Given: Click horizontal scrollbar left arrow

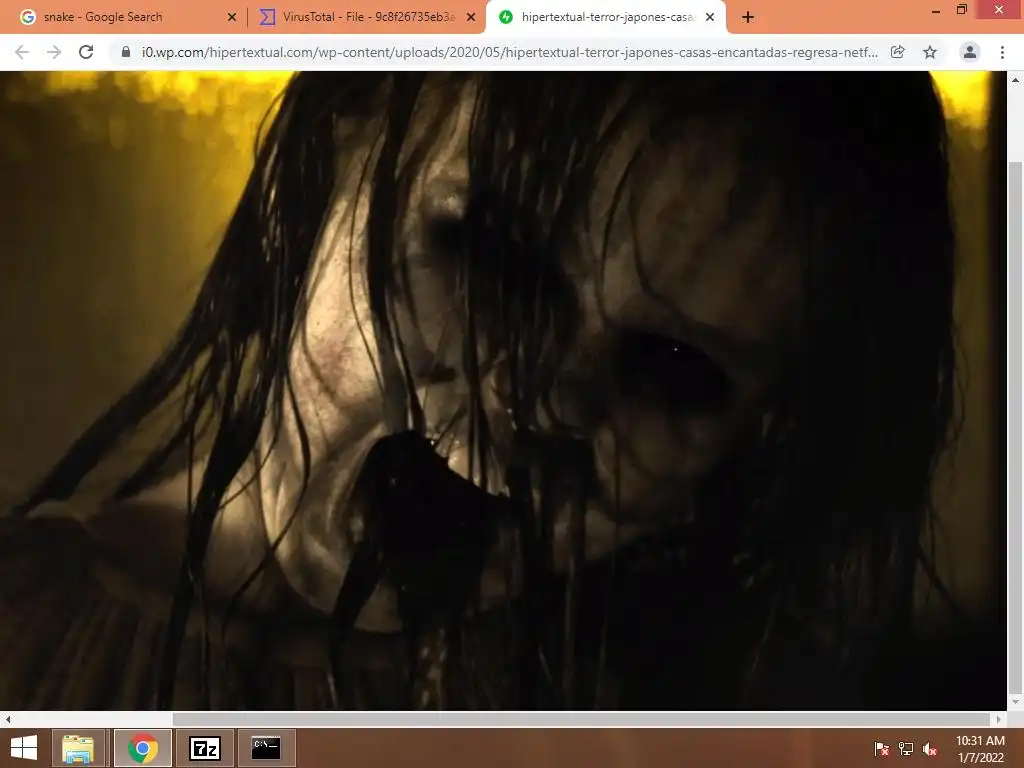Looking at the screenshot, I should 8,719.
